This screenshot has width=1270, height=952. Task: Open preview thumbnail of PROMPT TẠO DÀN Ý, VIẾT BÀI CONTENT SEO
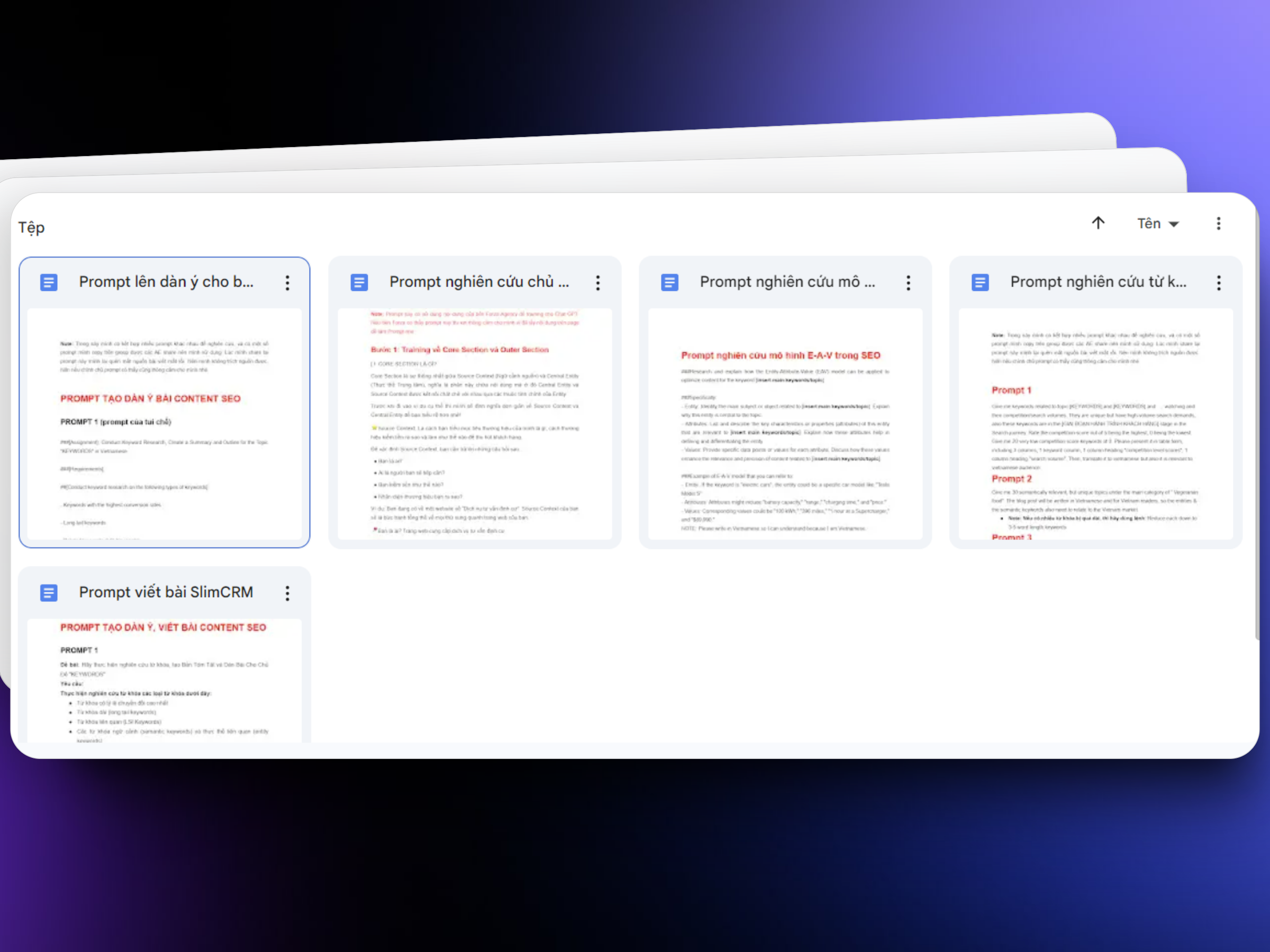click(x=164, y=681)
